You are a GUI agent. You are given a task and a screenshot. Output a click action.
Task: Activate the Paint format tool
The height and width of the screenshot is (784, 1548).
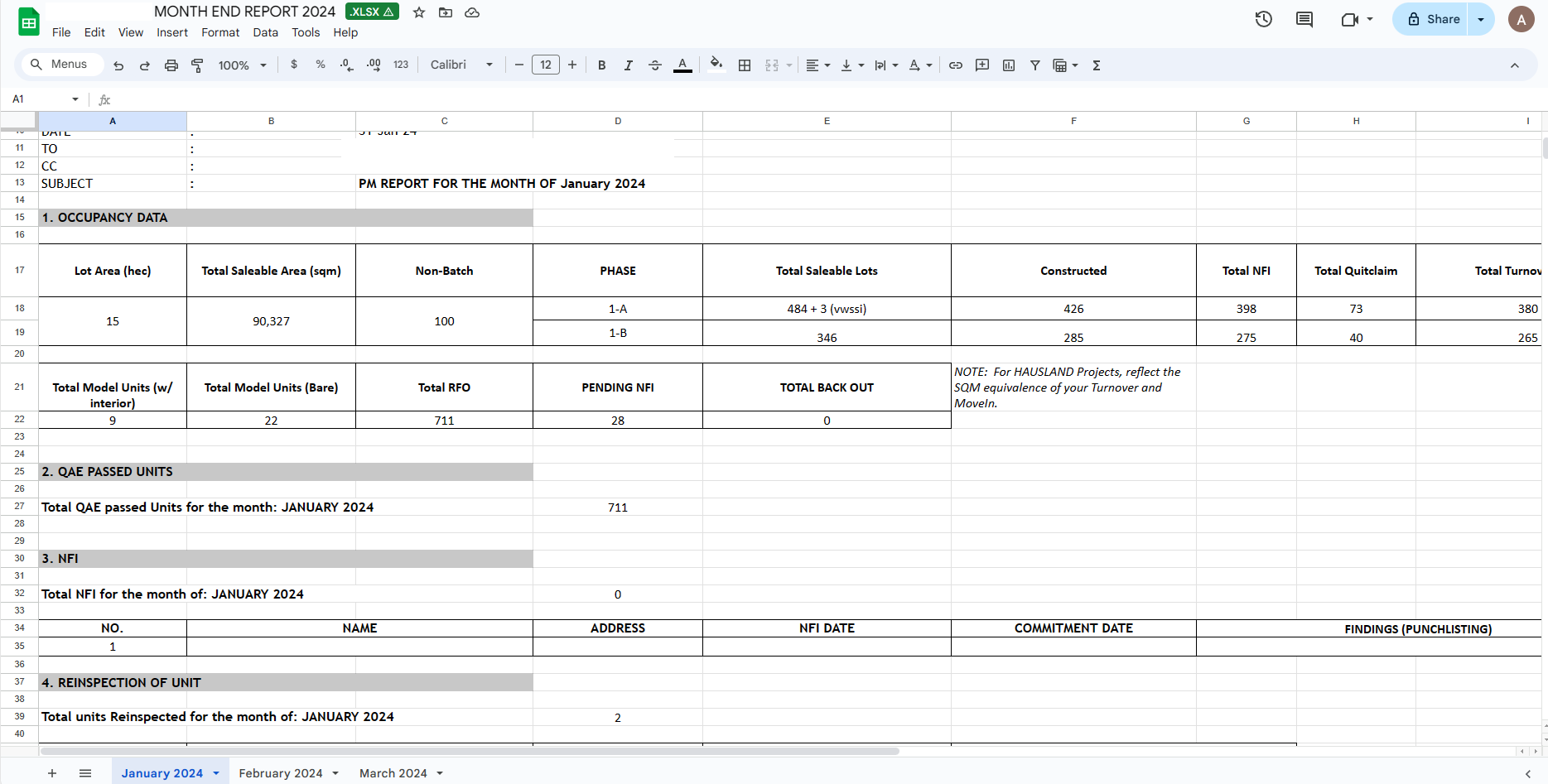tap(197, 65)
